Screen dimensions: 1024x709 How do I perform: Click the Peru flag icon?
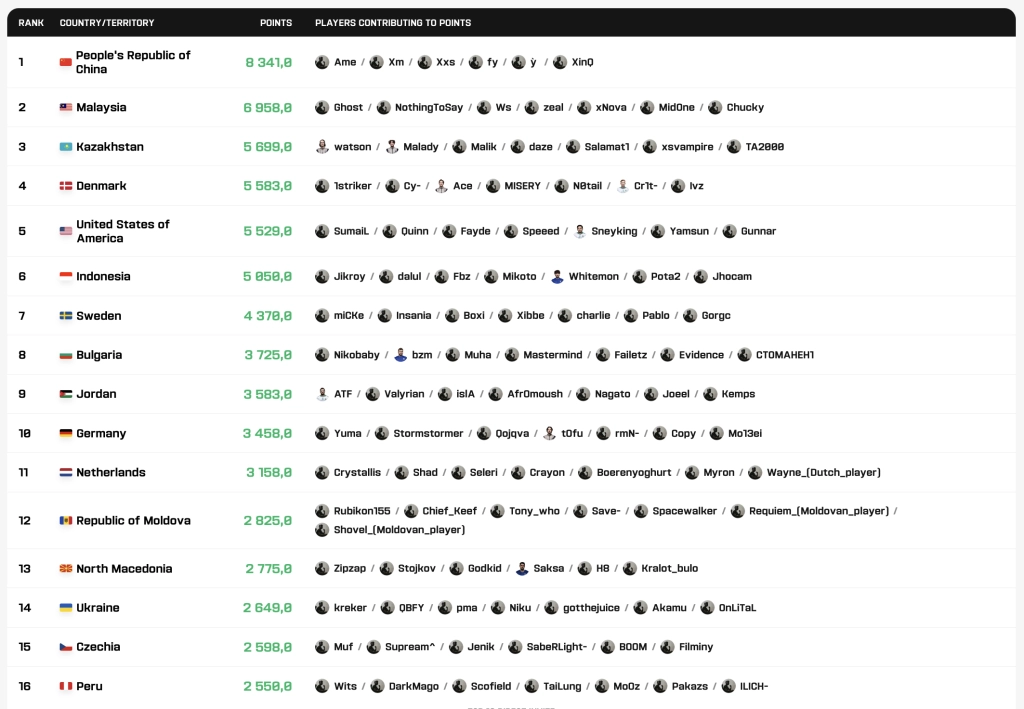(65, 686)
